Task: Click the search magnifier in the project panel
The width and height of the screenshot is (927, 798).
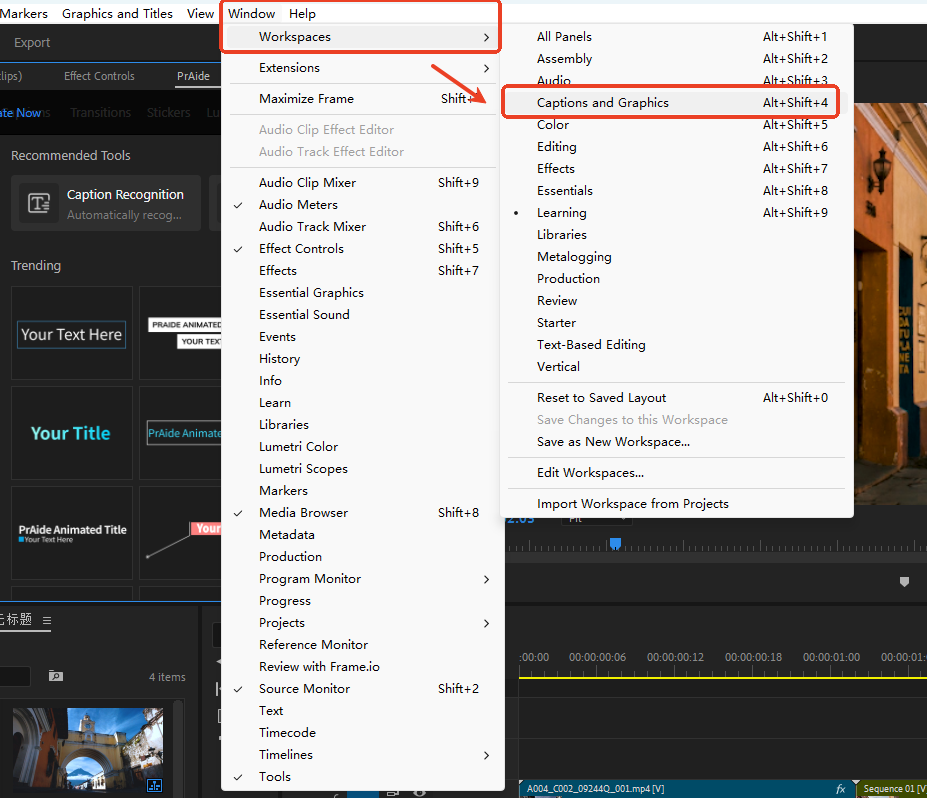Action: click(x=56, y=676)
